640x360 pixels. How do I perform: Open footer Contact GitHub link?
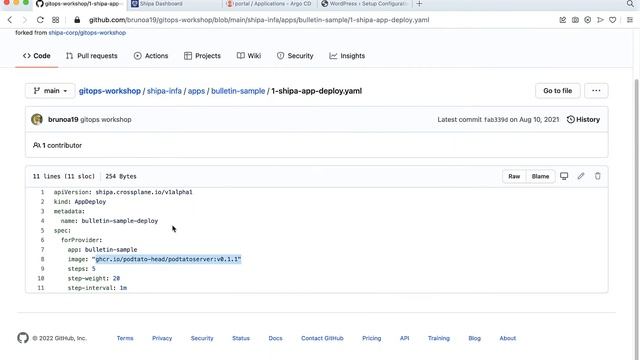tap(322, 338)
